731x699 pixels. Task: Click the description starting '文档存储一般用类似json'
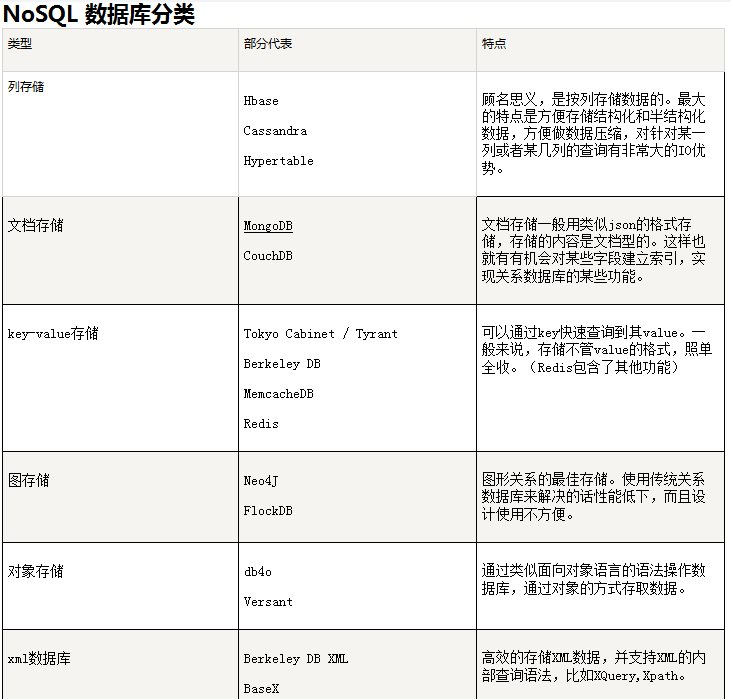click(593, 250)
